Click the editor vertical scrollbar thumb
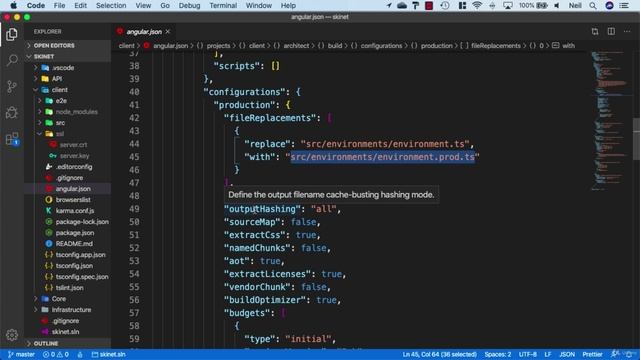Viewport: 640px width, 360px height. 636,139
